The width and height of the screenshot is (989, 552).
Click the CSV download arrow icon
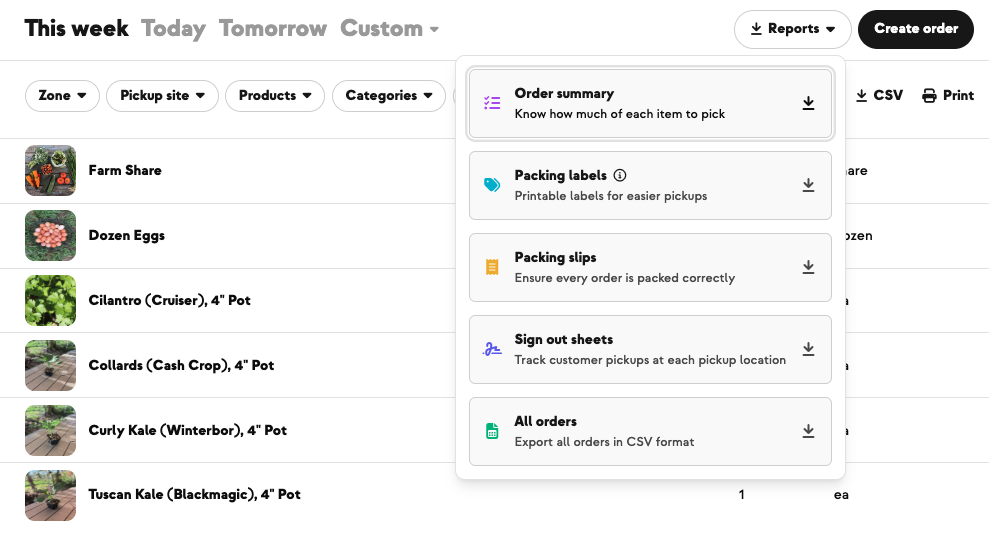[862, 95]
